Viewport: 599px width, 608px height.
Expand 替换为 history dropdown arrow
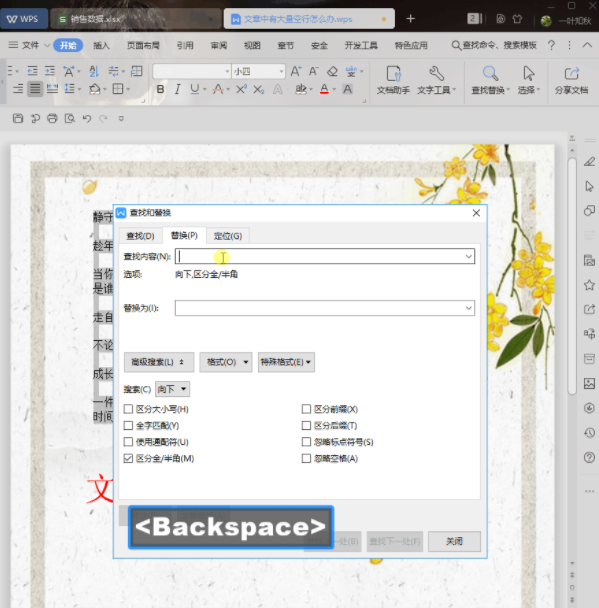468,308
